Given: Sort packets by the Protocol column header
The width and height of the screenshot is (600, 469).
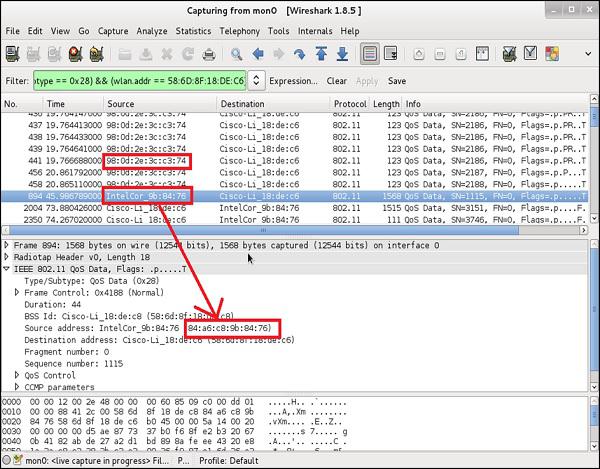Looking at the screenshot, I should click(x=350, y=104).
